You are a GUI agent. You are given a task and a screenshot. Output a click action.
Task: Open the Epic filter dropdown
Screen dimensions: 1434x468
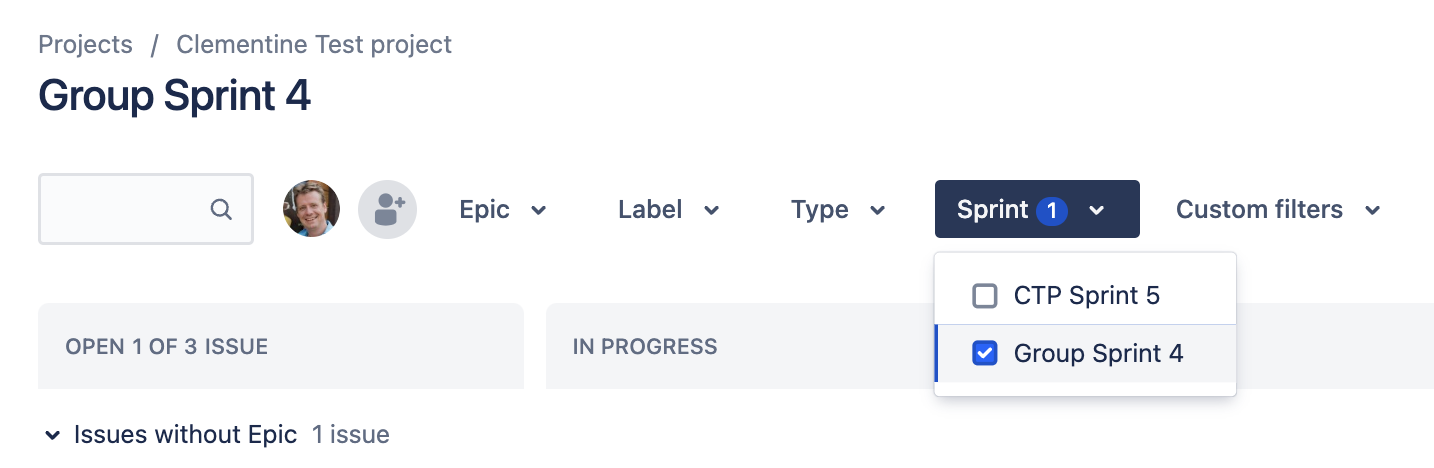pyautogui.click(x=503, y=209)
